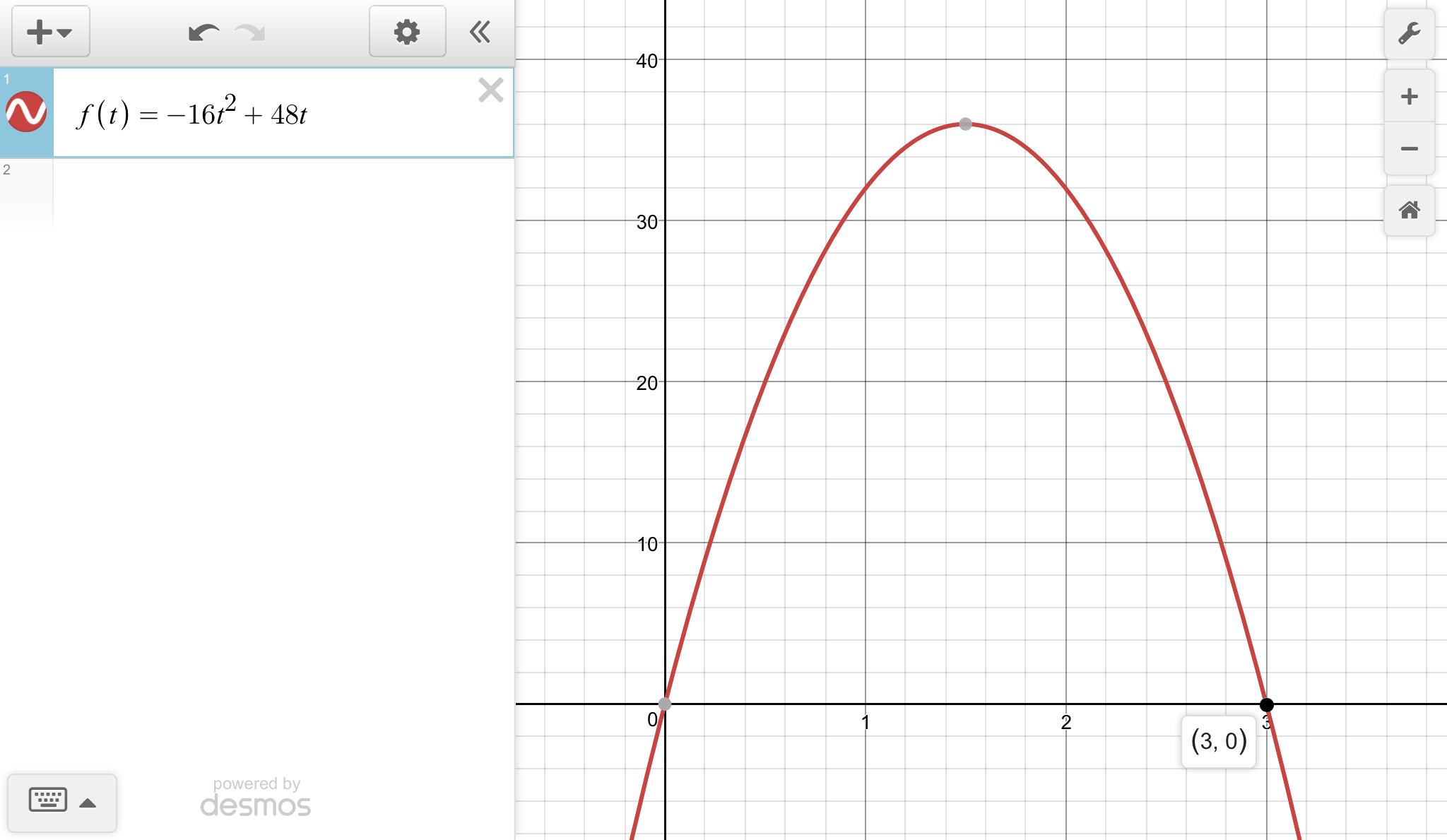Toggle visibility of f(t) expression

[x=26, y=112]
